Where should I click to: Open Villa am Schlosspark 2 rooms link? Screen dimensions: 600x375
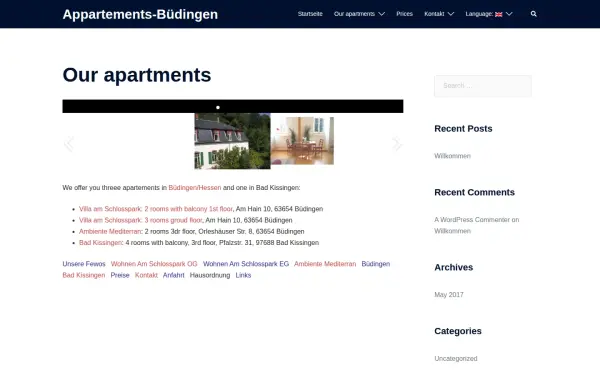click(156, 209)
